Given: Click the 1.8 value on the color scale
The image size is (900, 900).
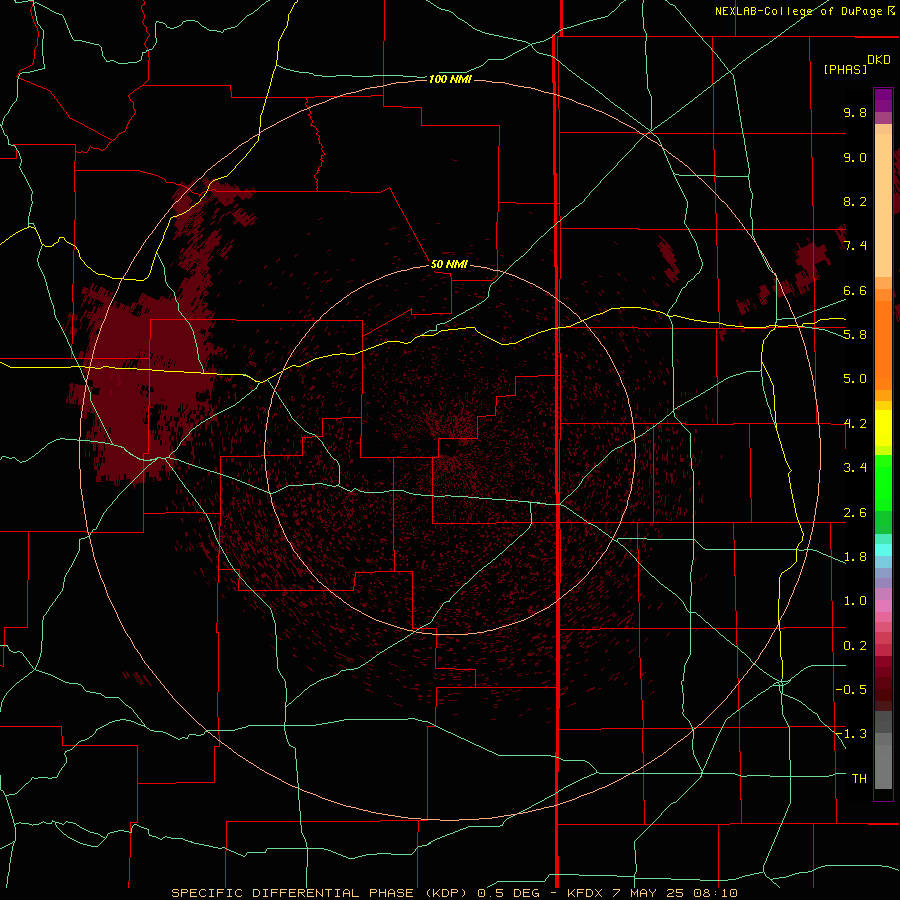Looking at the screenshot, I should tap(855, 557).
